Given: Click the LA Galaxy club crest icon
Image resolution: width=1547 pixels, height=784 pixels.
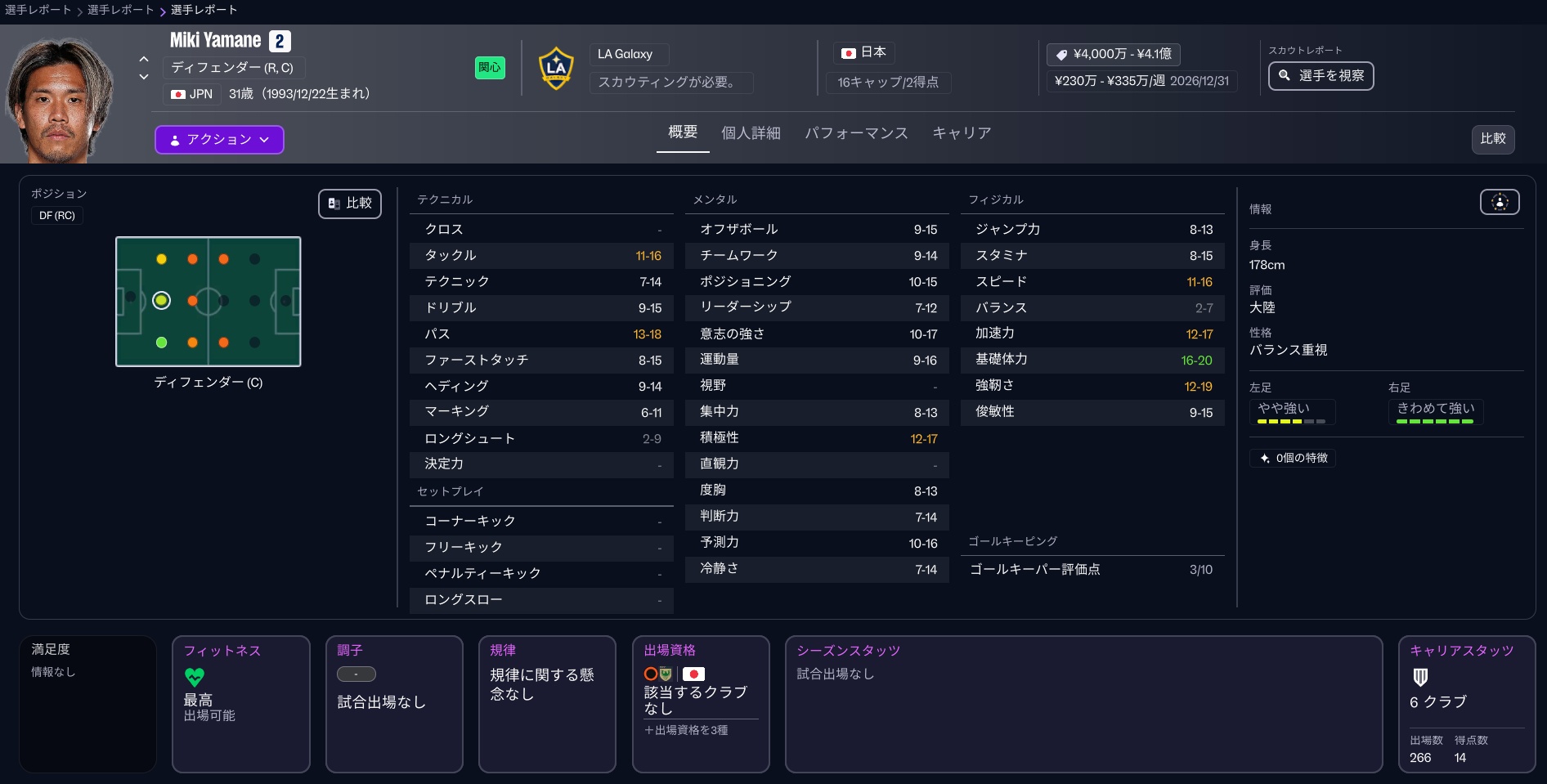Looking at the screenshot, I should click(x=556, y=69).
